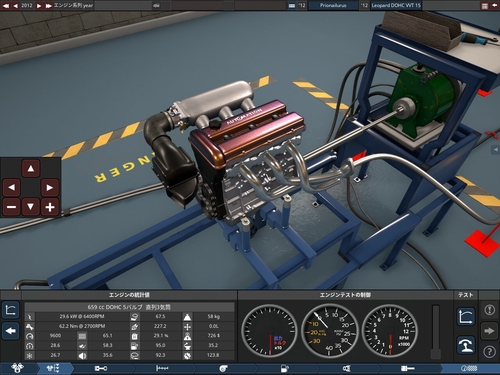The width and height of the screenshot is (500, 375).
Task: Adjust the vertical throttle slider by the gauges
Action: [x=436, y=332]
